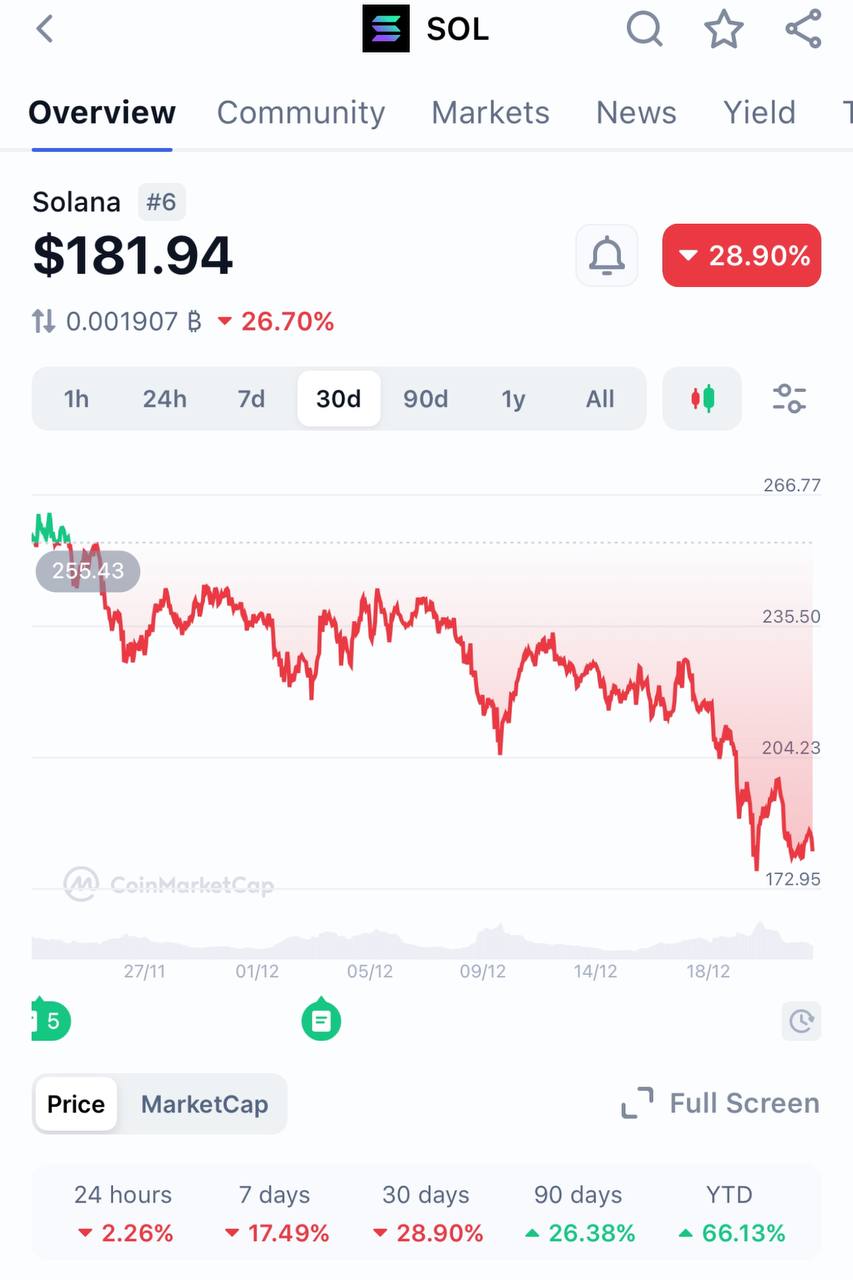
Task: Select the 7d timeframe
Action: pos(251,399)
